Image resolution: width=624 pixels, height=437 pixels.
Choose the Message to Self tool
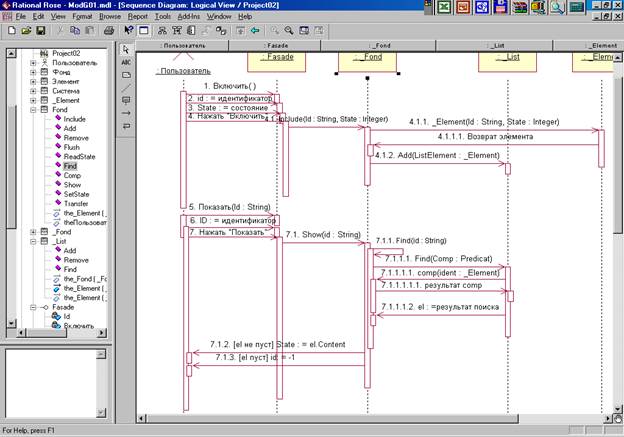125,126
